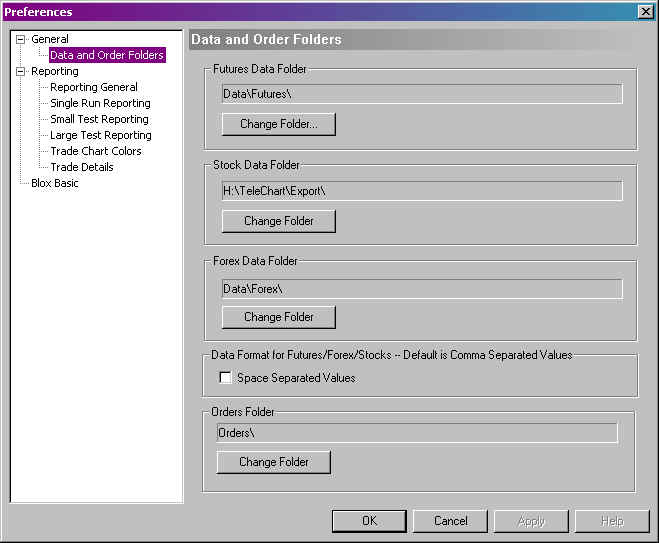
Task: Close the Preferences window
Action: [645, 11]
